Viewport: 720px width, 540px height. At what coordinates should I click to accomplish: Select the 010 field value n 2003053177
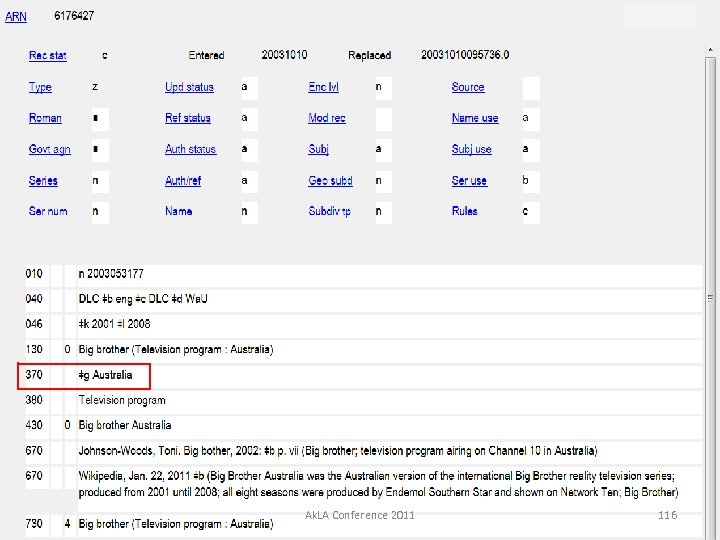point(111,274)
